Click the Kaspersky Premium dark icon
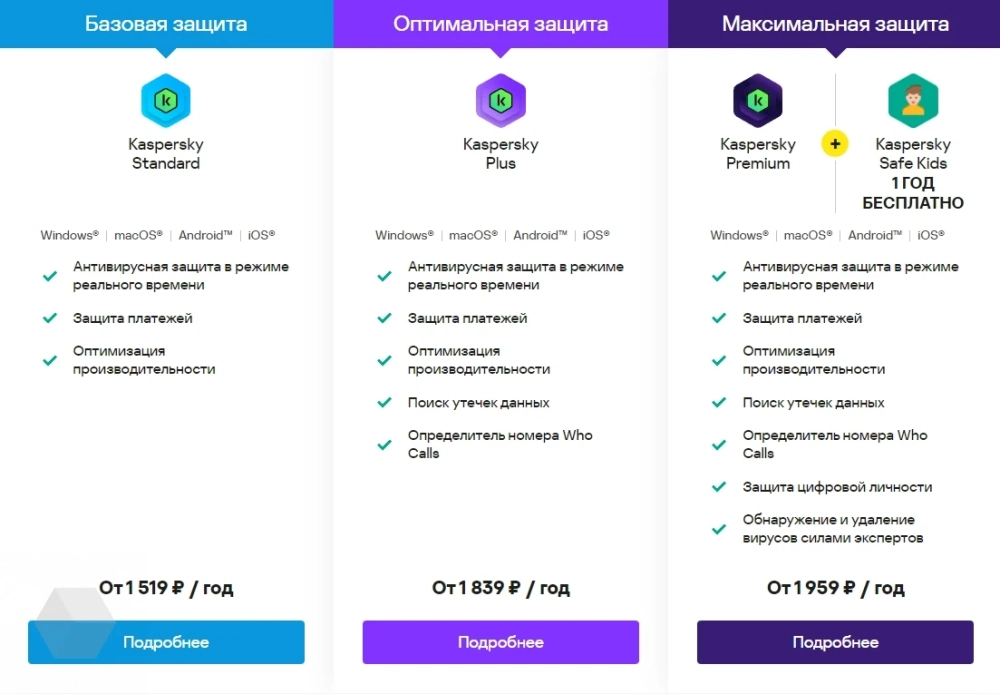Viewport: 1000px width, 694px height. click(757, 101)
